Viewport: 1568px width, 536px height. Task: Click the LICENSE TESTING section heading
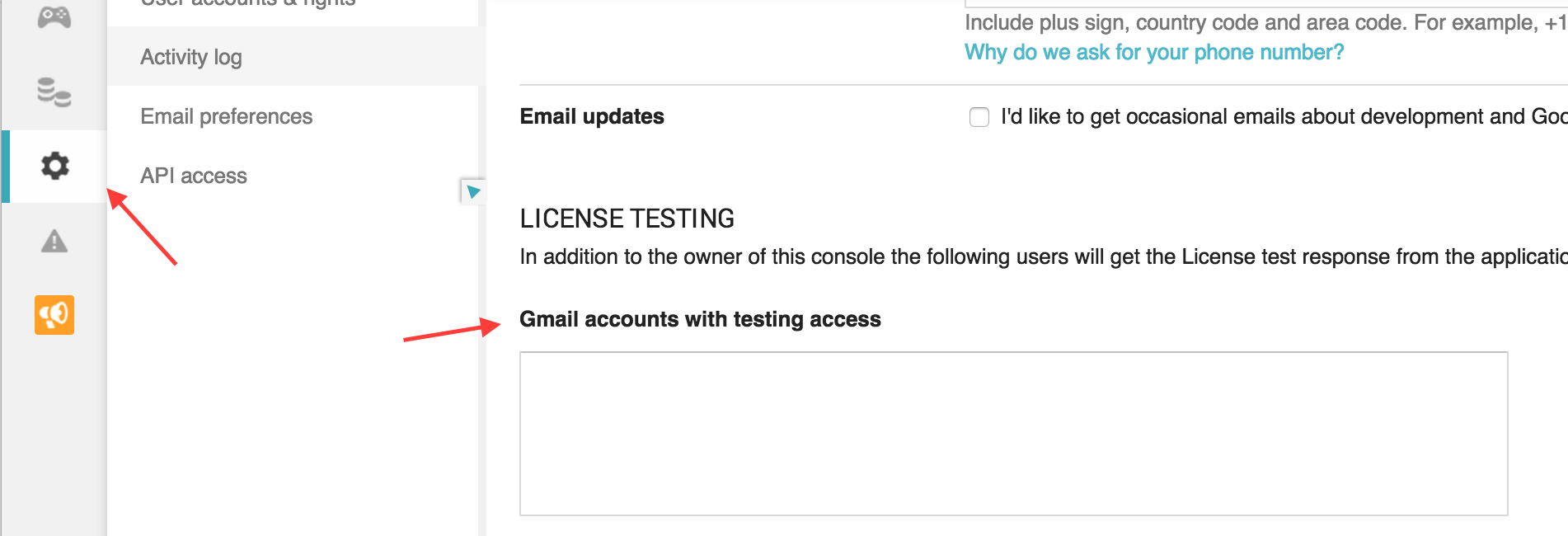(x=627, y=219)
